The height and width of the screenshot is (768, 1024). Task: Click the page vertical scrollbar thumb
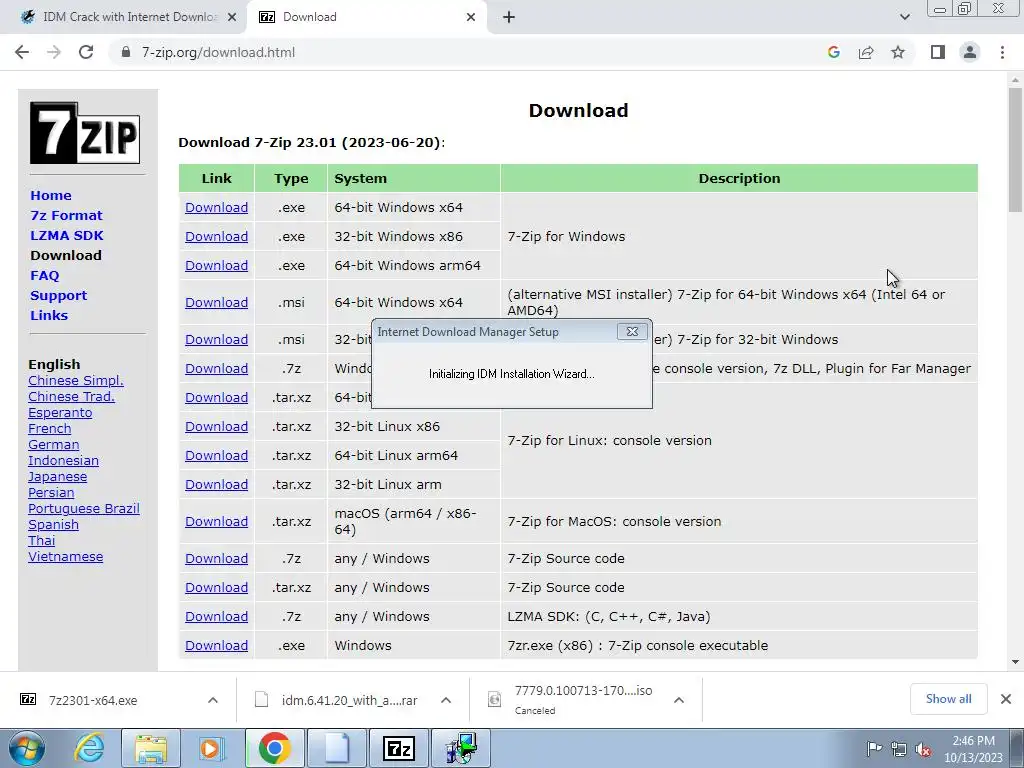(x=1015, y=150)
